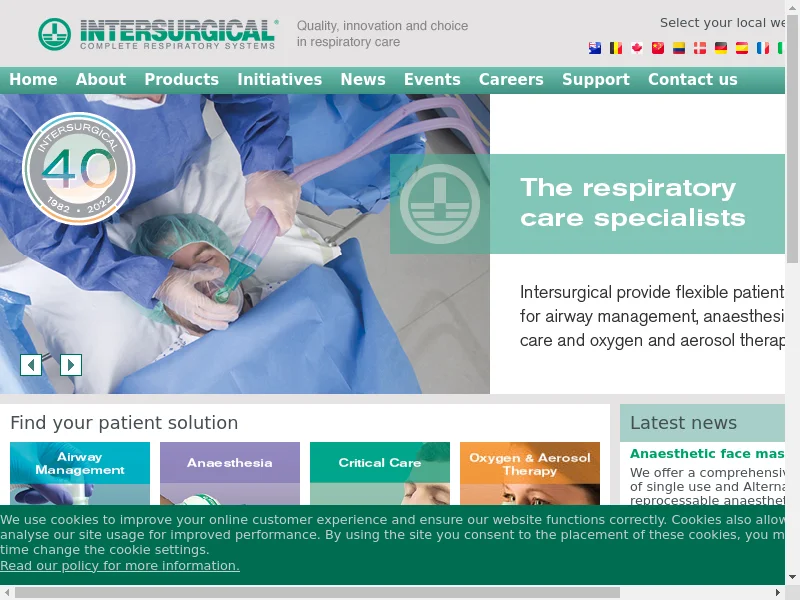The width and height of the screenshot is (800, 600).
Task: Click the scroll left arrow
Action: 7,592
